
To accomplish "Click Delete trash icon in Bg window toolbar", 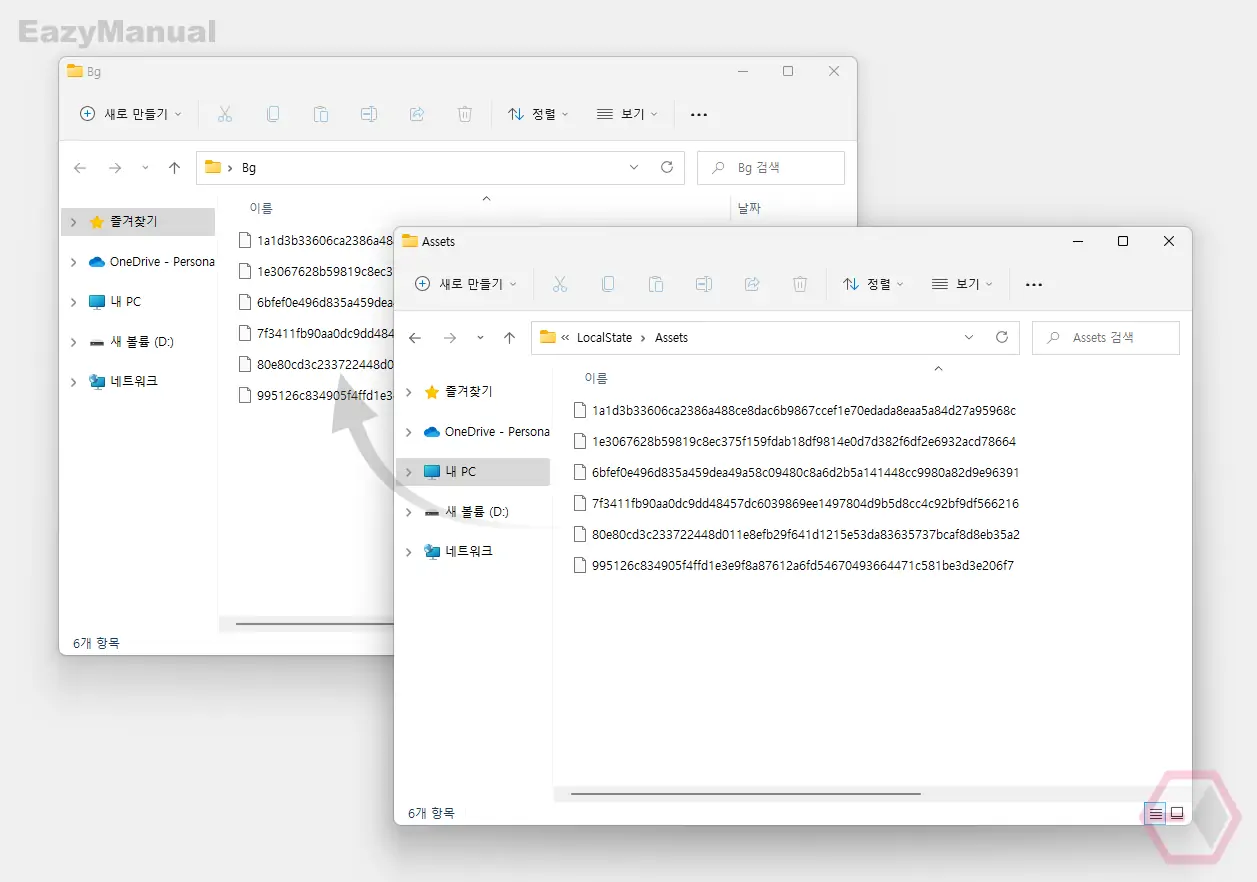I will [x=465, y=114].
